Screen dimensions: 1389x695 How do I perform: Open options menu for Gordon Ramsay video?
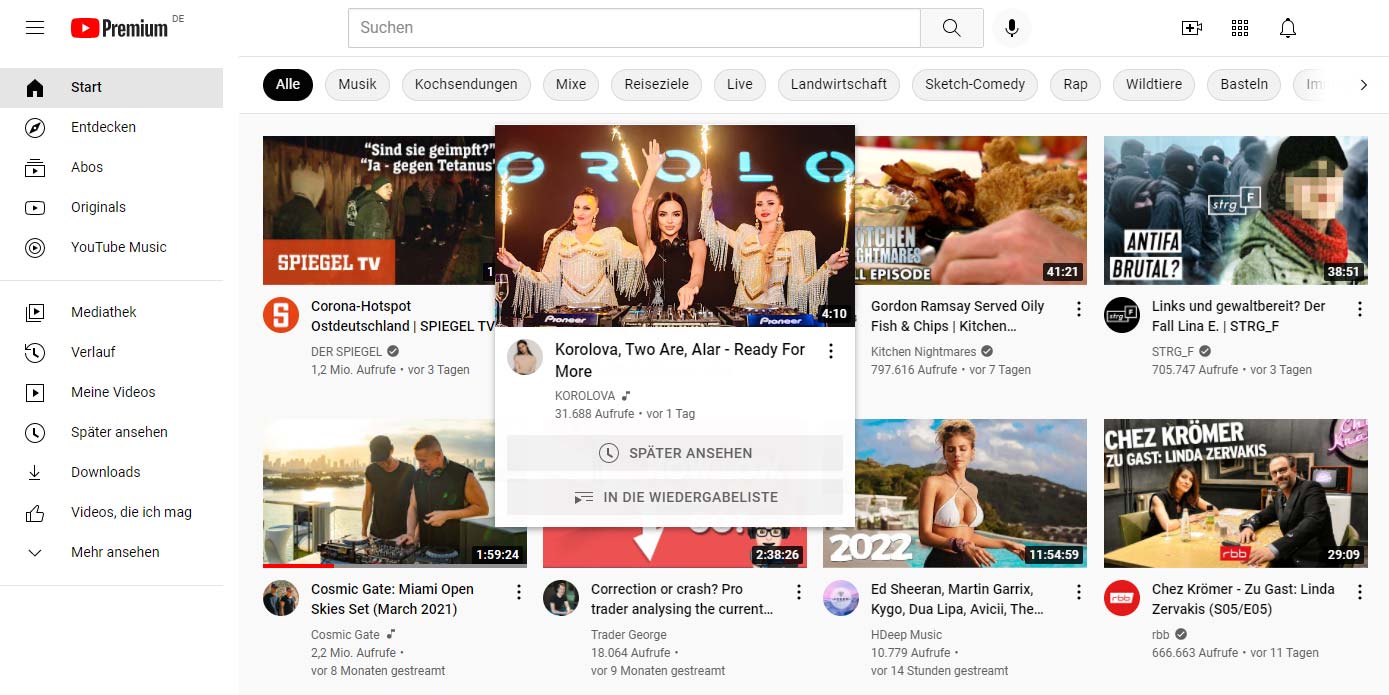1079,309
